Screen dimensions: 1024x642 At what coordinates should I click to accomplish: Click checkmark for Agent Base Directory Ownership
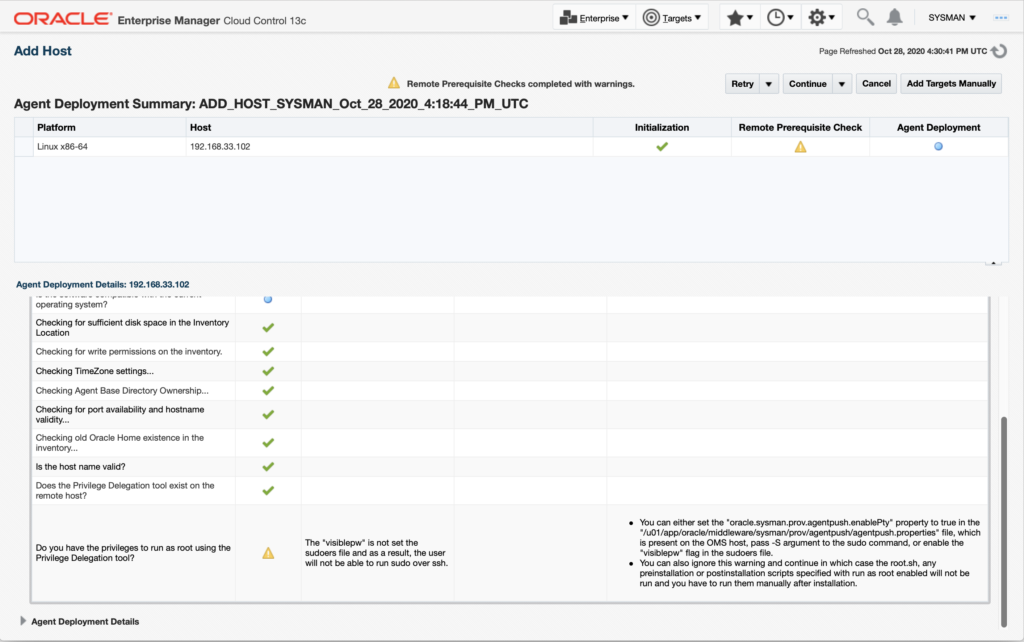268,391
